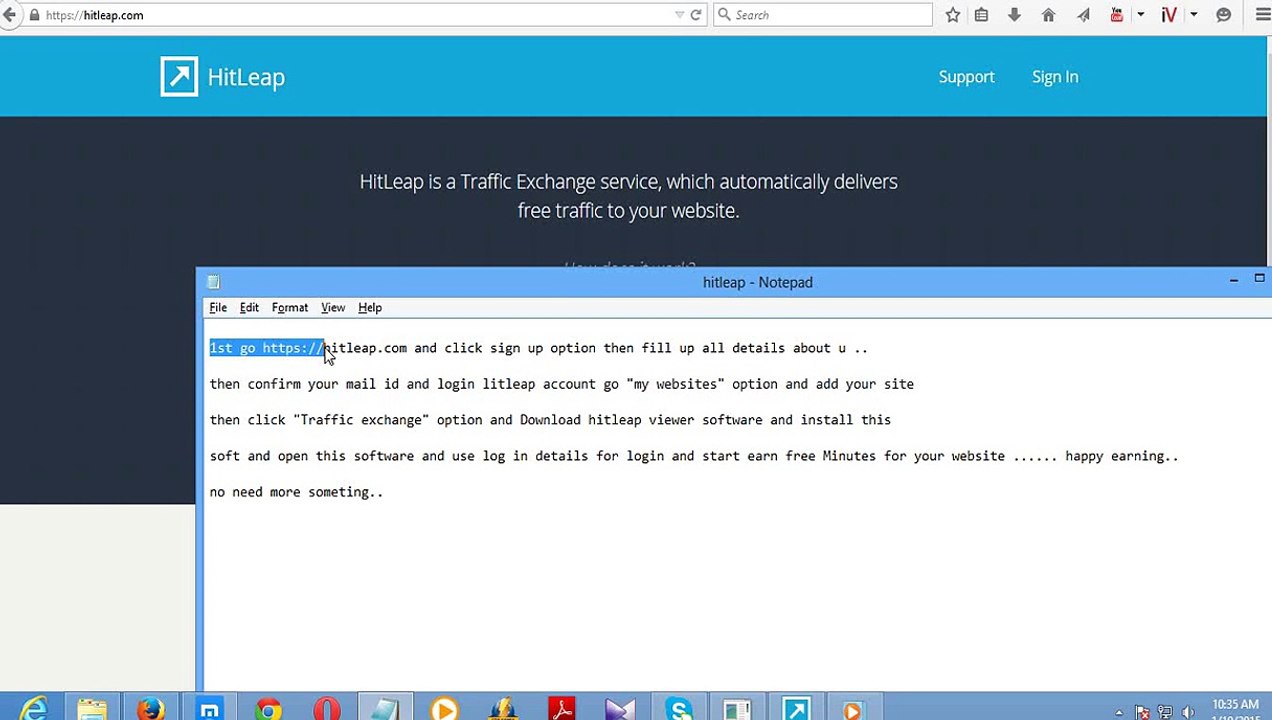Expand the iV icon dropdown arrow
This screenshot has height=720, width=1272.
click(1193, 15)
